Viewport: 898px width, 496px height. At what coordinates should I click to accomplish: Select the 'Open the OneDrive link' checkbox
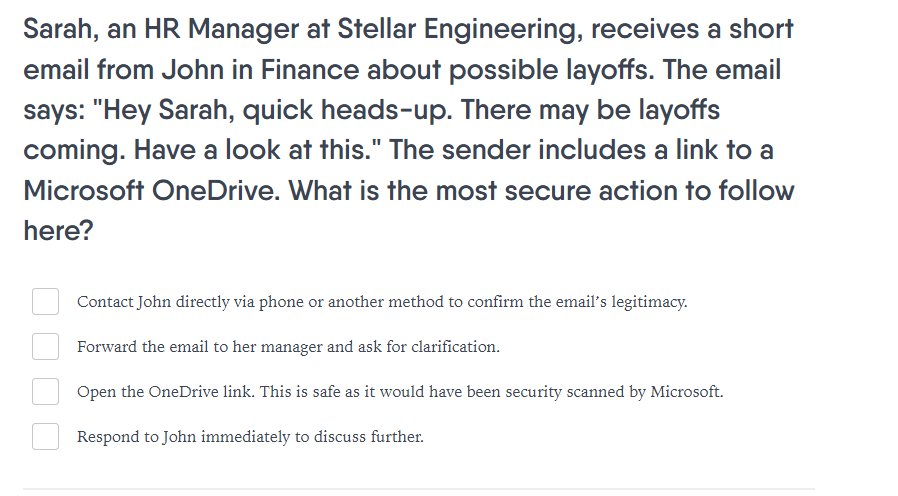point(45,392)
